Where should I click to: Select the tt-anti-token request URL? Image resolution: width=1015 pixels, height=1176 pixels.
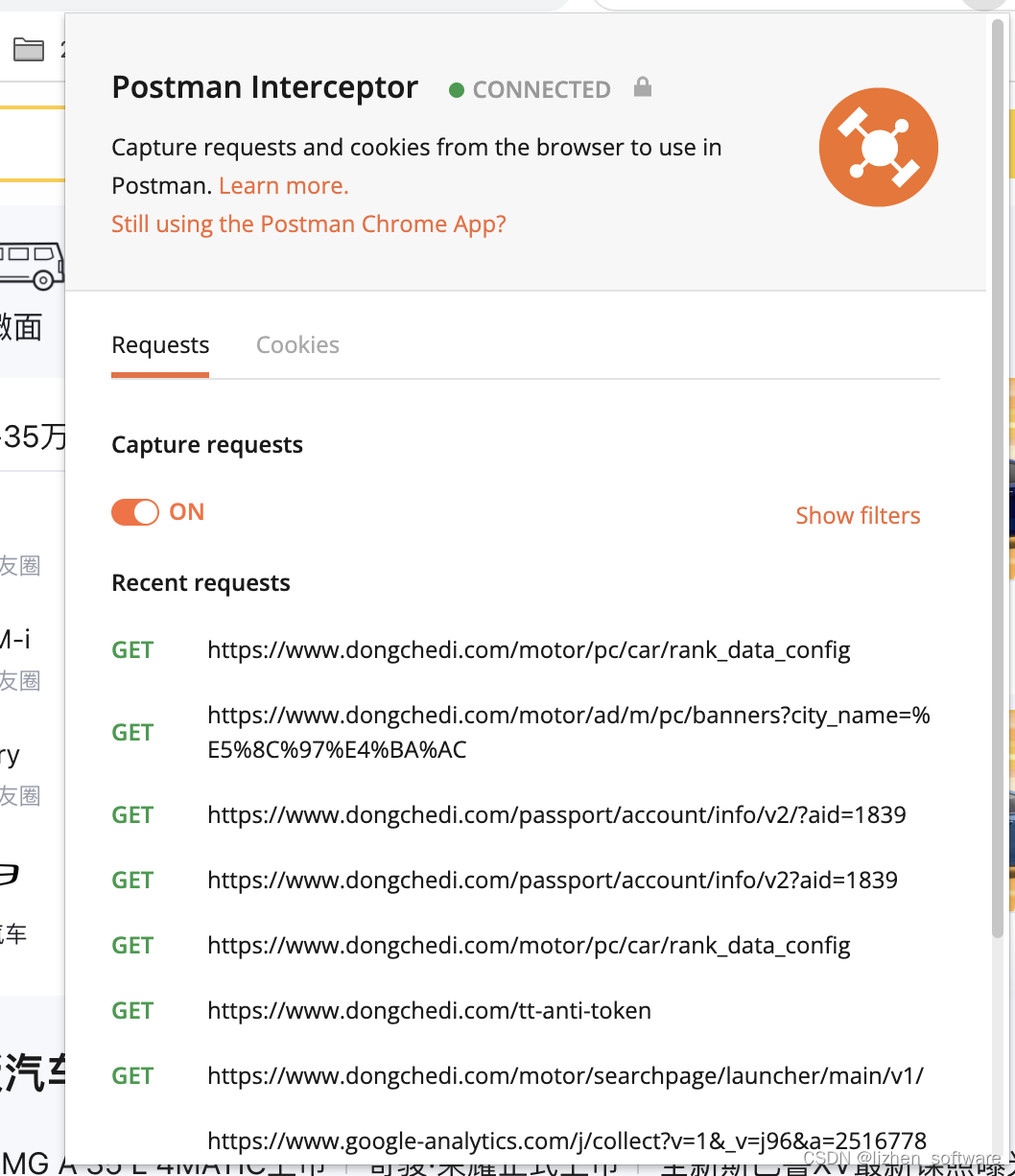pos(429,1011)
